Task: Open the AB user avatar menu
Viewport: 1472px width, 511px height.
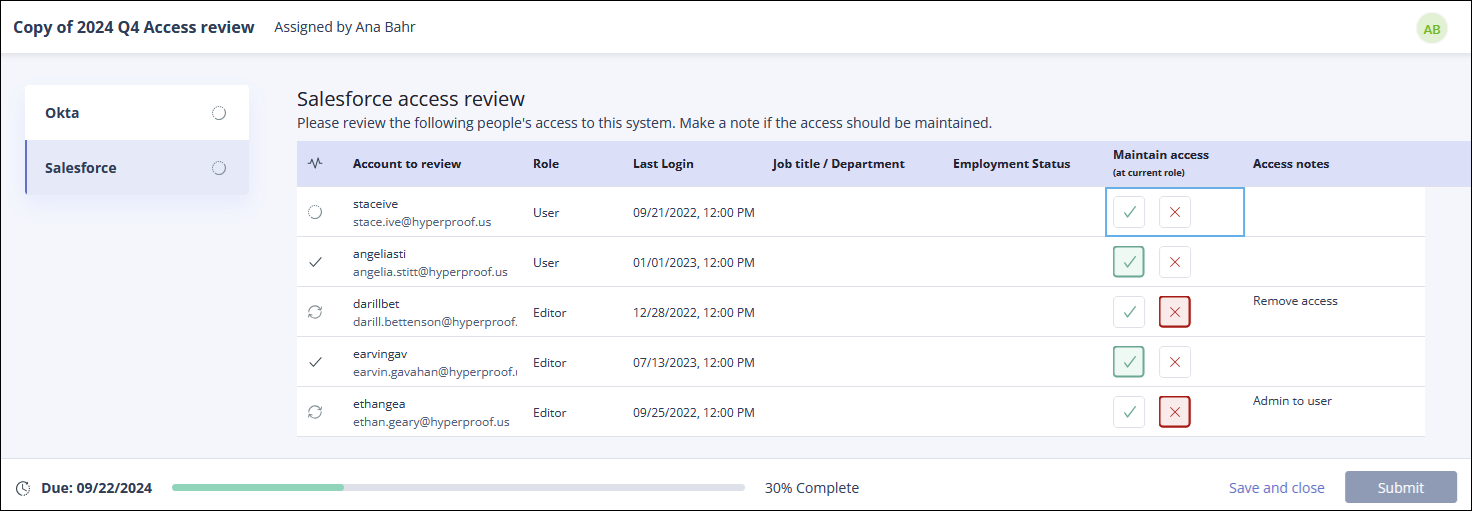Action: coord(1432,28)
